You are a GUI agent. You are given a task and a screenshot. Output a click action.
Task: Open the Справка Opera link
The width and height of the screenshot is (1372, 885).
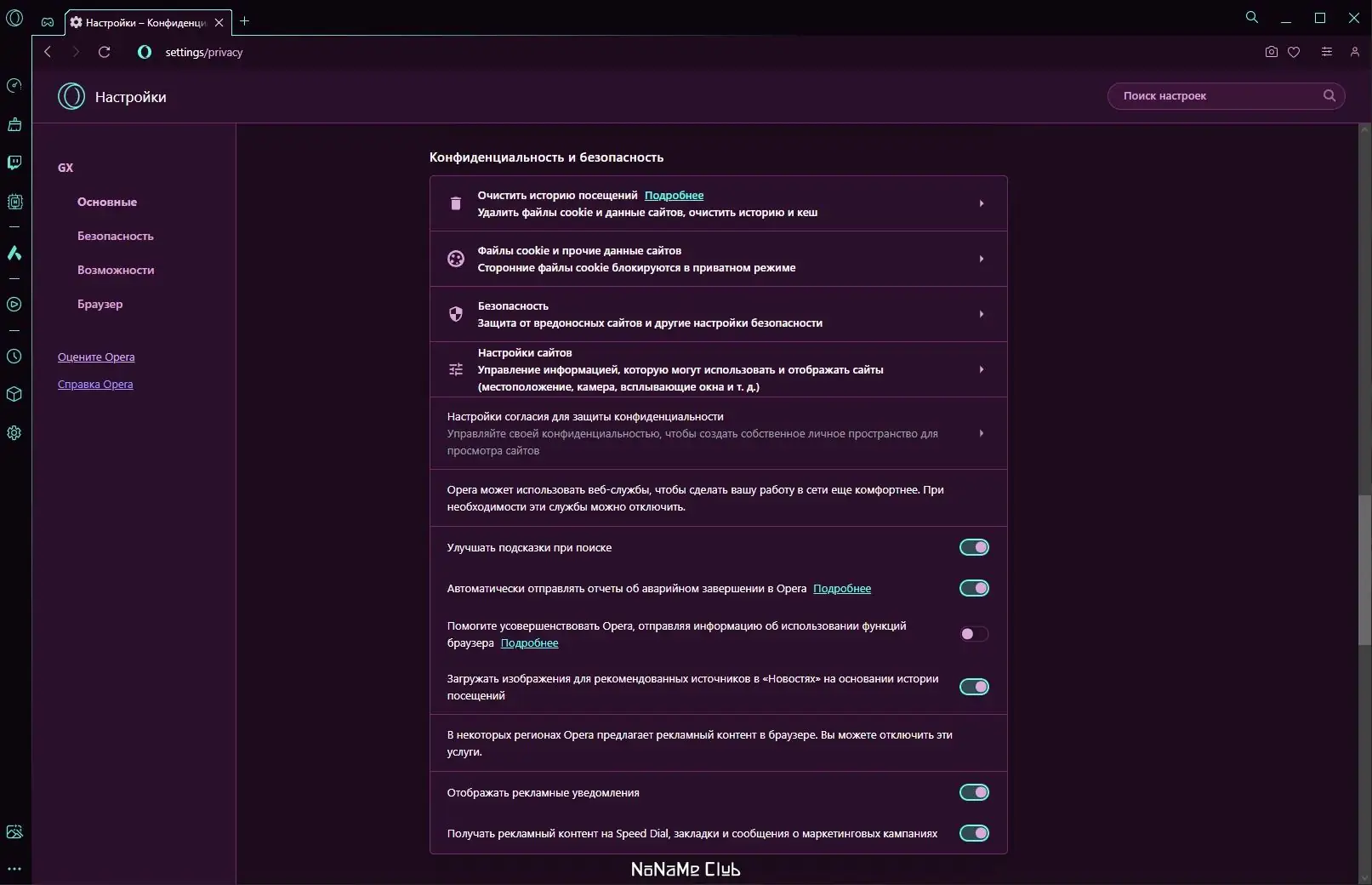pyautogui.click(x=95, y=385)
